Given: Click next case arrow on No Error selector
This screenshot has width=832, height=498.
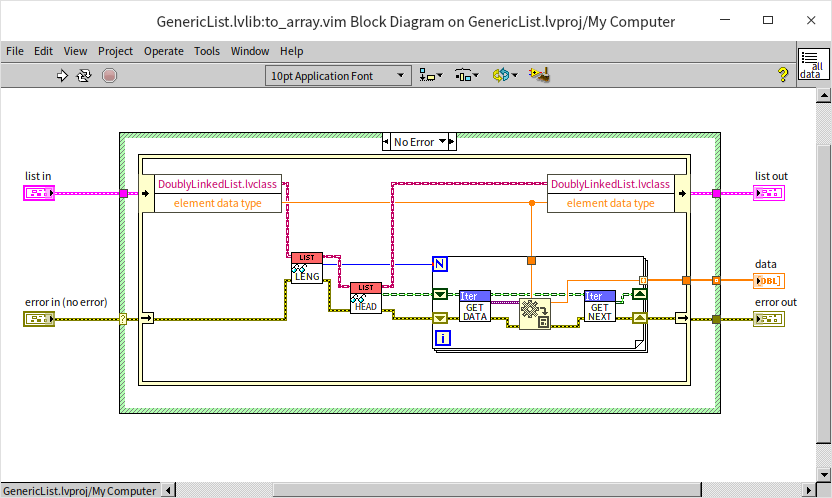Looking at the screenshot, I should [x=451, y=142].
